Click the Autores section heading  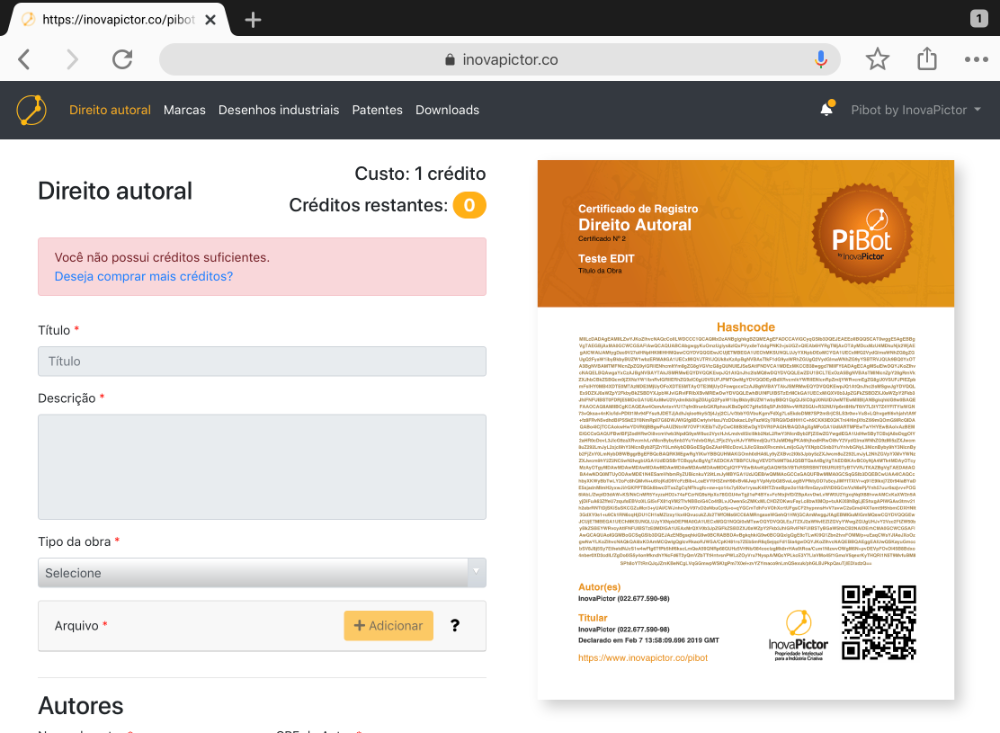81,706
